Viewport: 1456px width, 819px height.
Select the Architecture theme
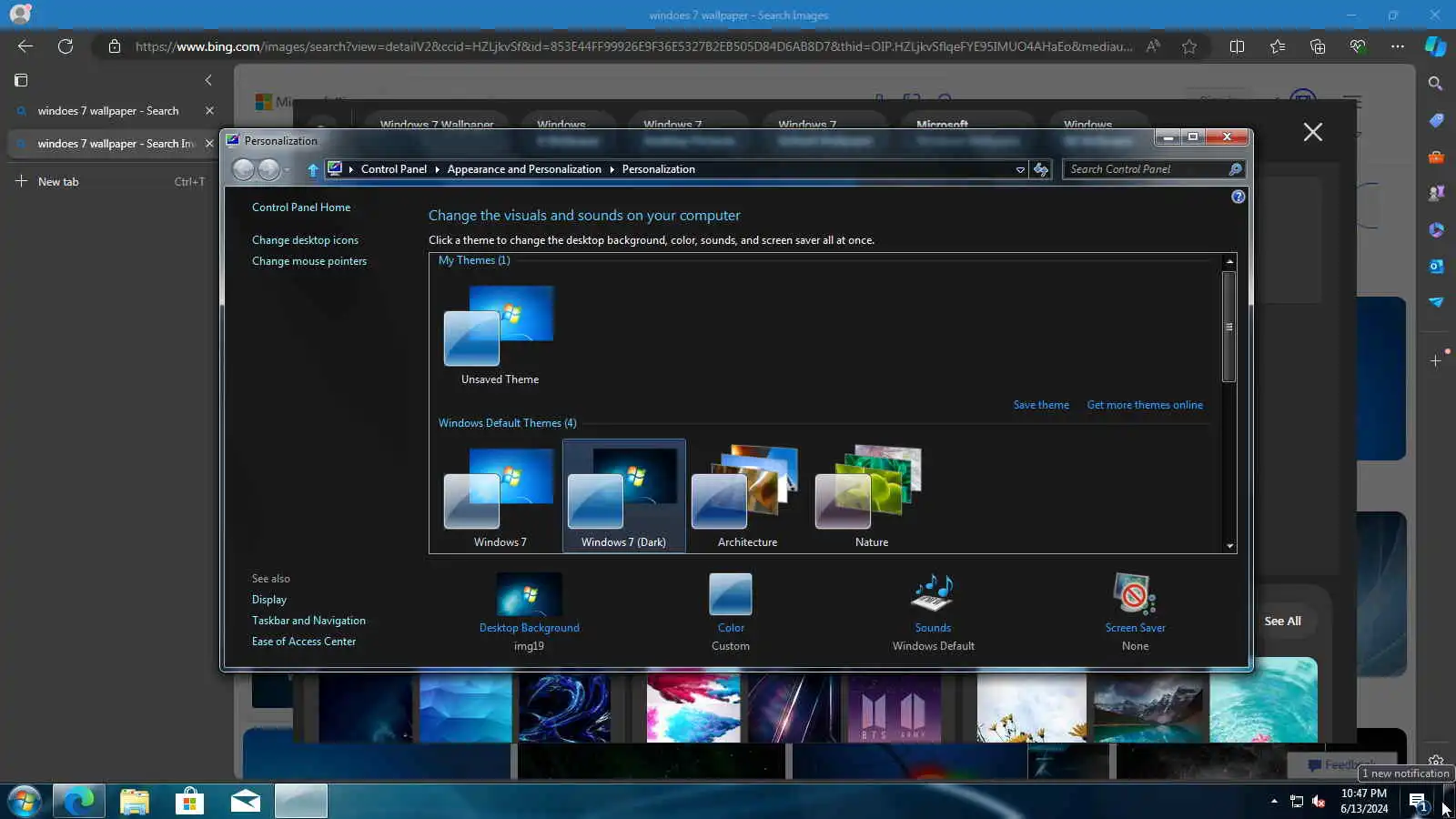click(x=747, y=496)
